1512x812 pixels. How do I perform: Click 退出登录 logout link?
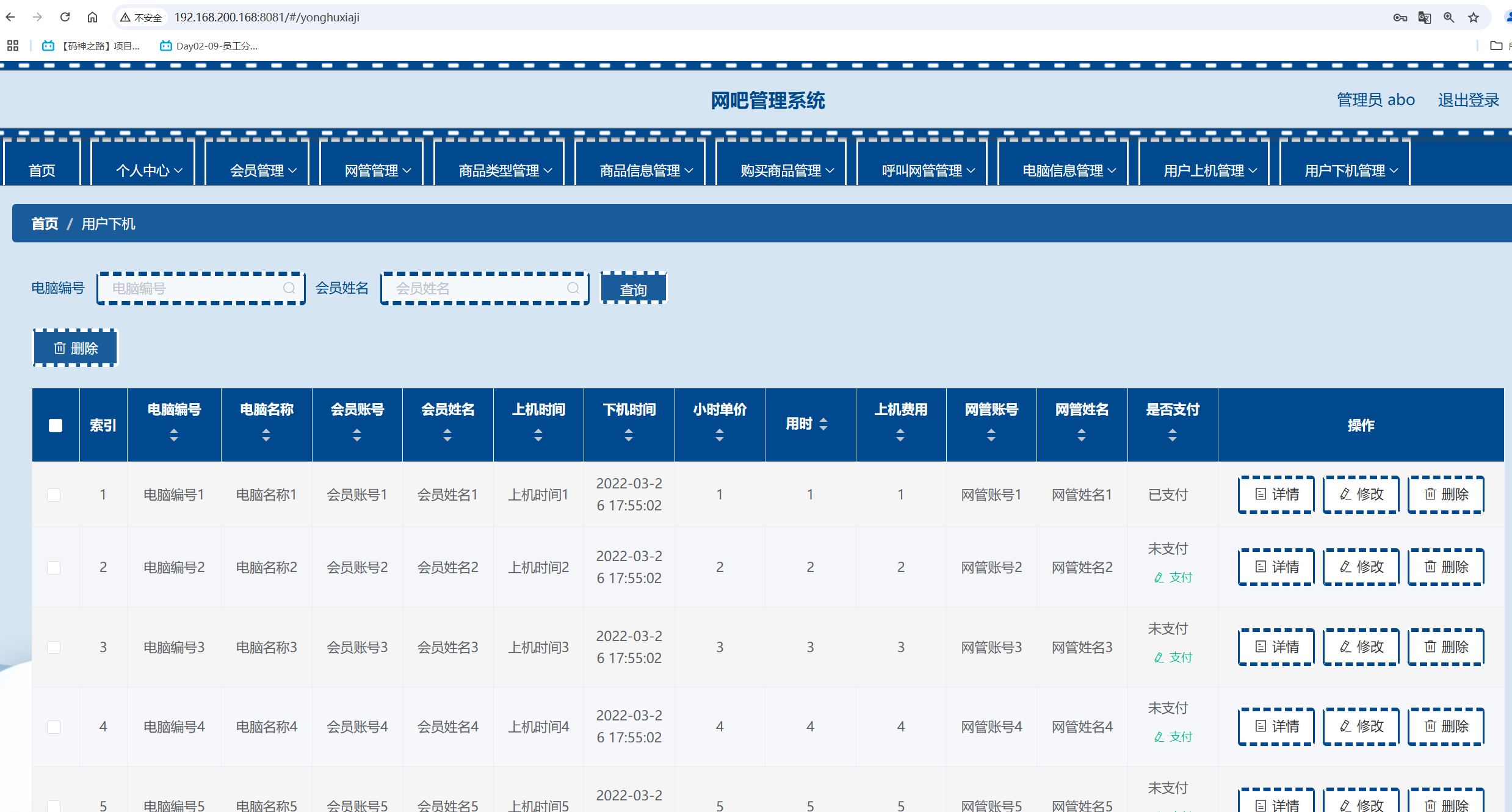click(1468, 100)
